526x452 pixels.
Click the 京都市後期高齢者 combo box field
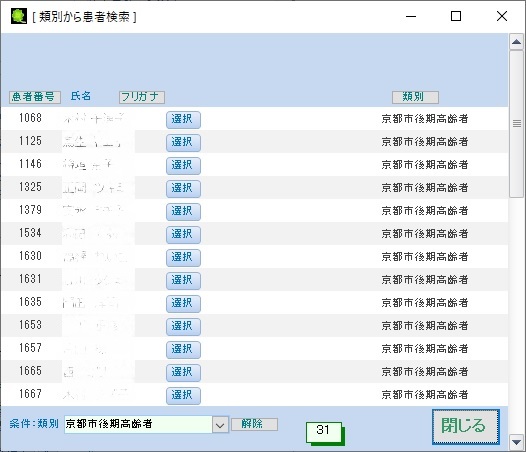point(138,424)
